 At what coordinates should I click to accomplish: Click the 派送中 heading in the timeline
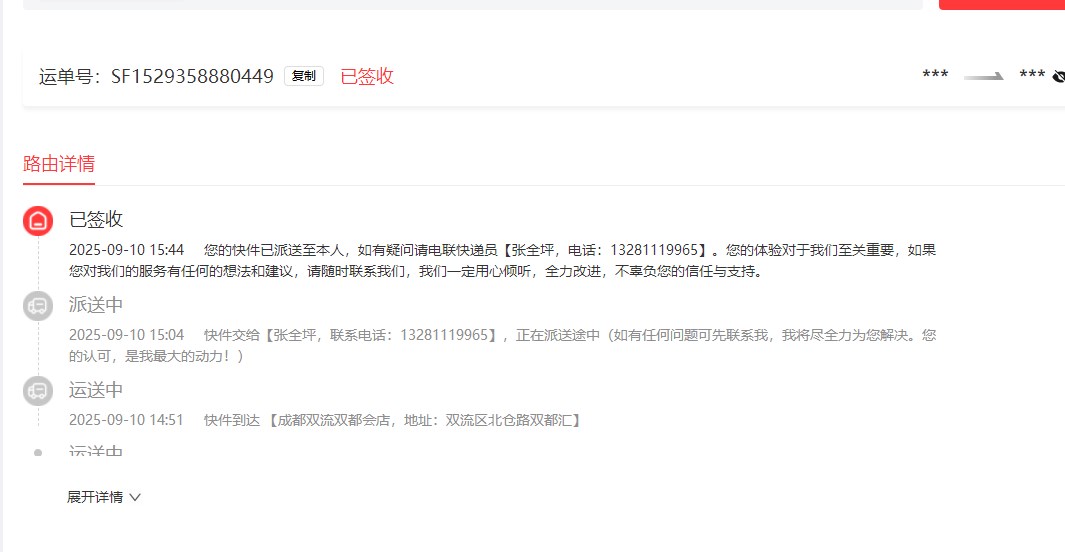96,304
